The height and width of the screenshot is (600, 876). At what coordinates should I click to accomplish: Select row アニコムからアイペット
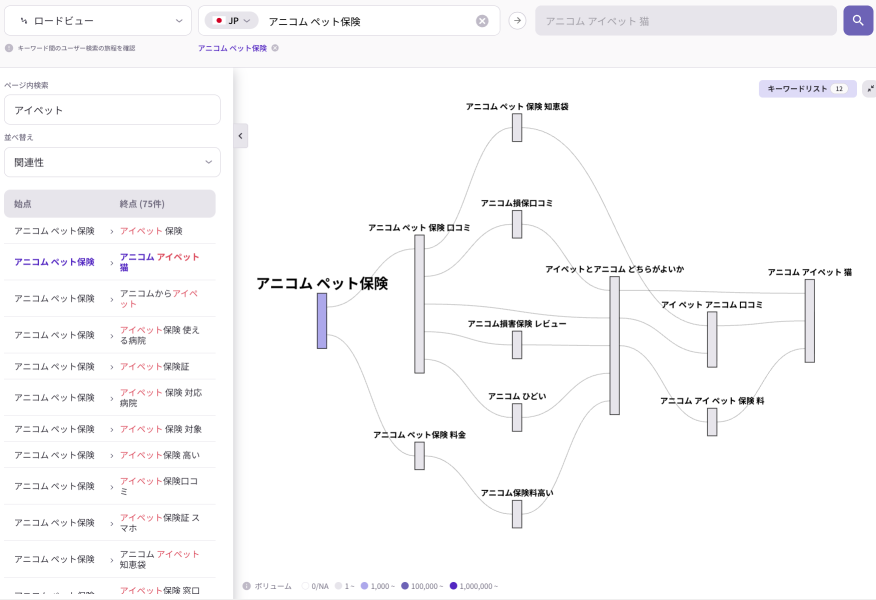point(110,298)
